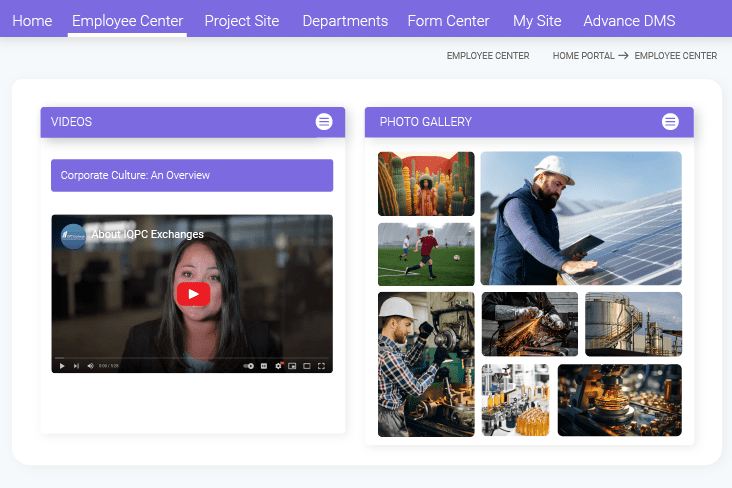The height and width of the screenshot is (488, 732).
Task: Open the Departments tab
Action: [x=345, y=21]
